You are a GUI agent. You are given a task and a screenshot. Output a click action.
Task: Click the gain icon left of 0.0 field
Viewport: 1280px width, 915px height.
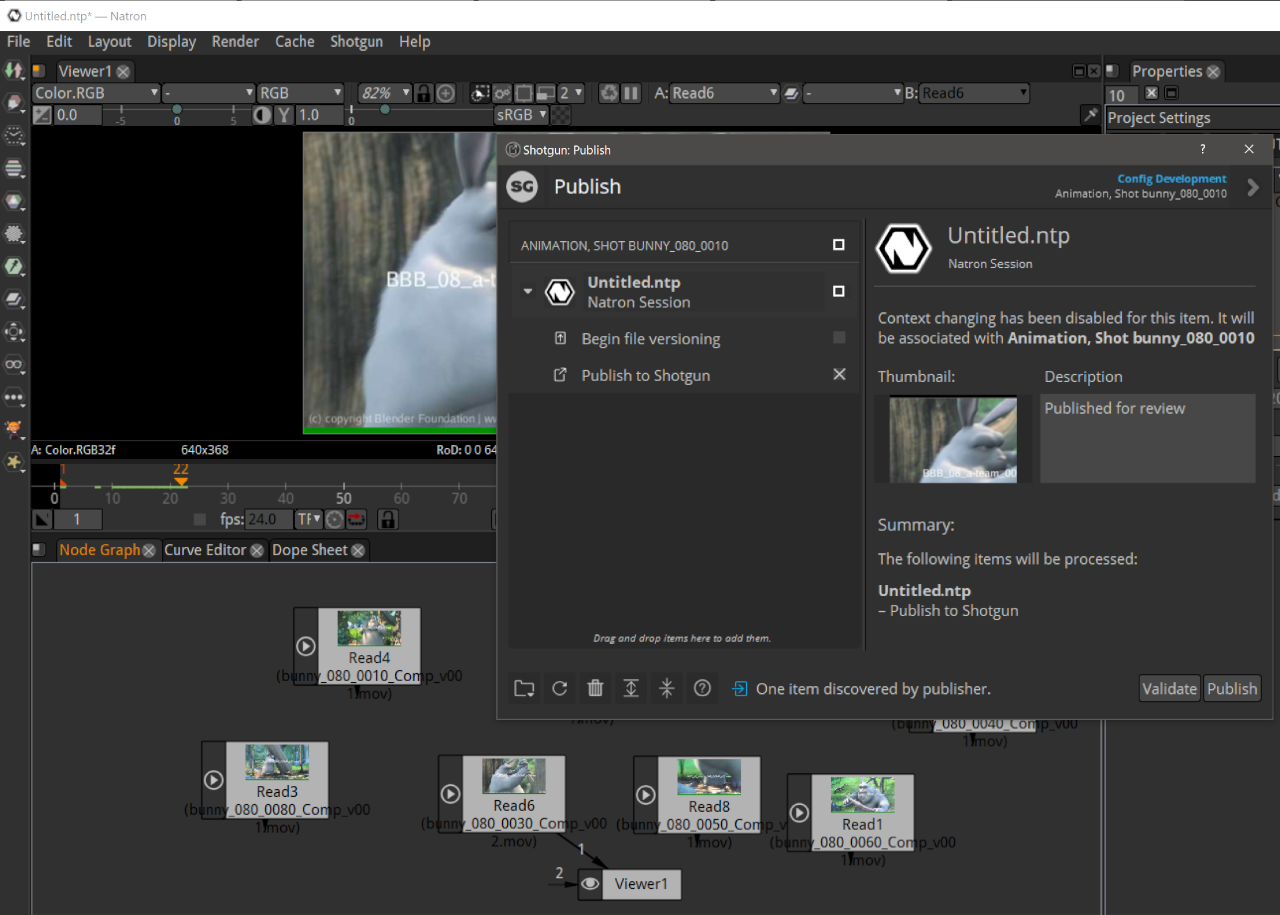[42, 115]
